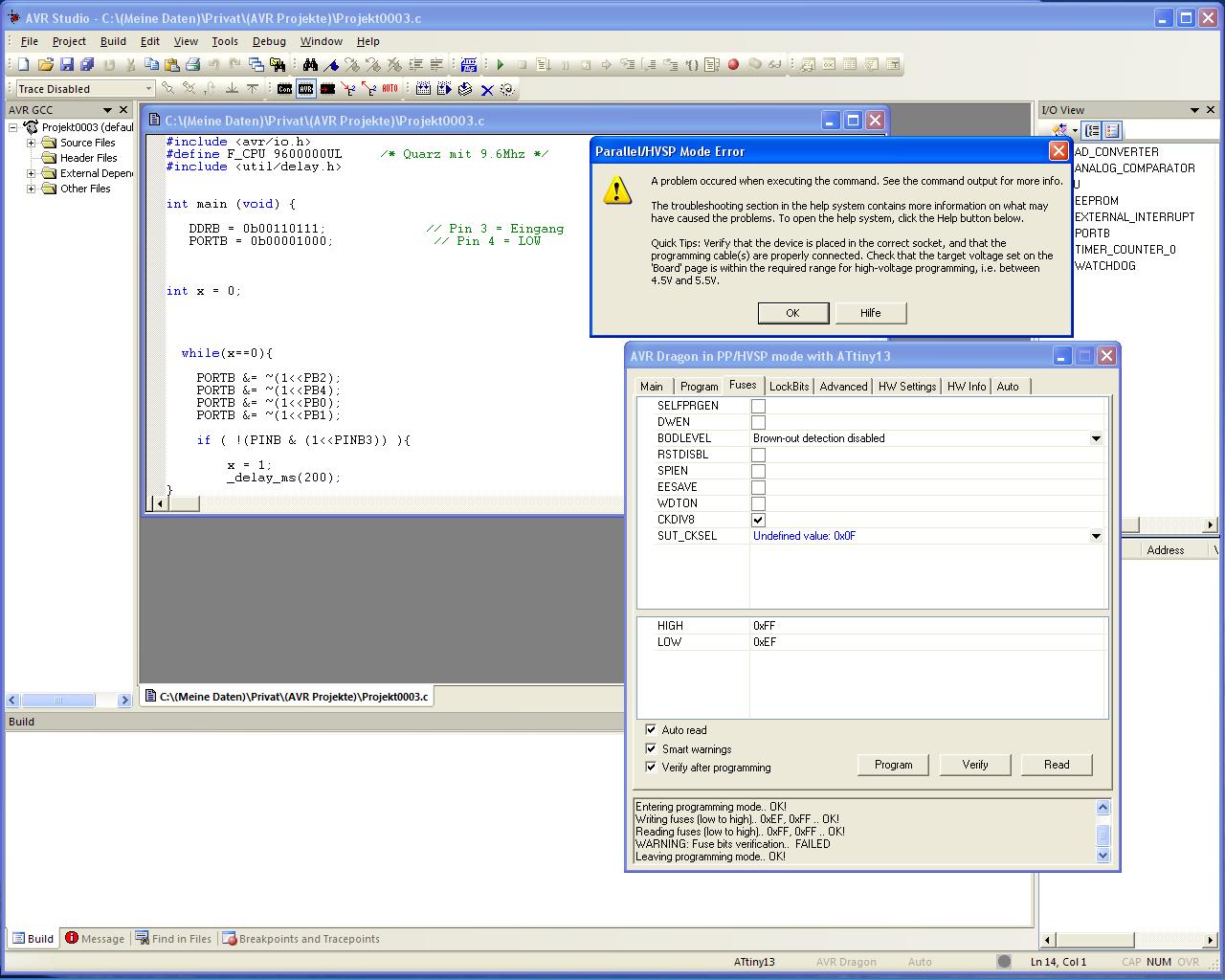Click the red AUTO programming icon
This screenshot has height=980, width=1225.
click(x=390, y=89)
